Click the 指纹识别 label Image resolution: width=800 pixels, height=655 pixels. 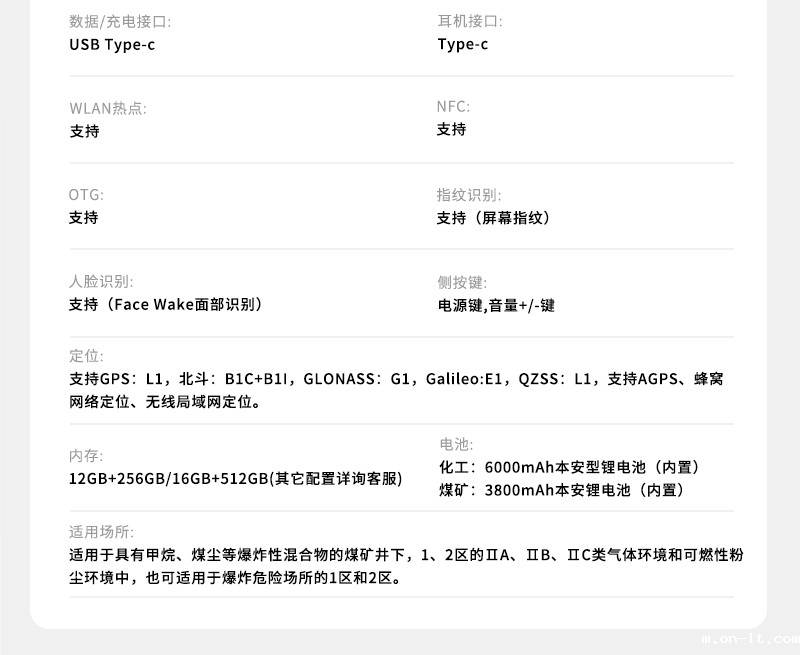click(469, 195)
